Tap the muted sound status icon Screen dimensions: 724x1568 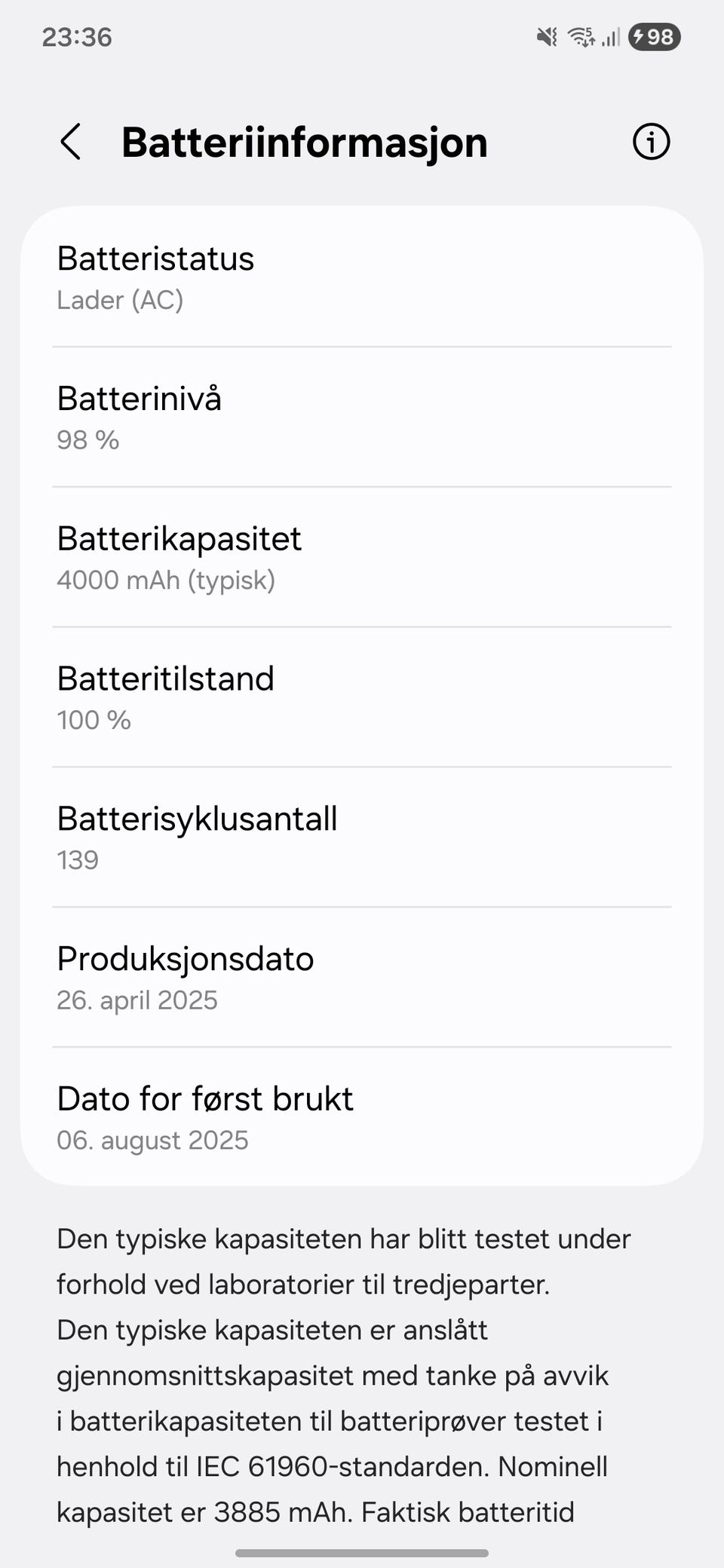pos(547,36)
